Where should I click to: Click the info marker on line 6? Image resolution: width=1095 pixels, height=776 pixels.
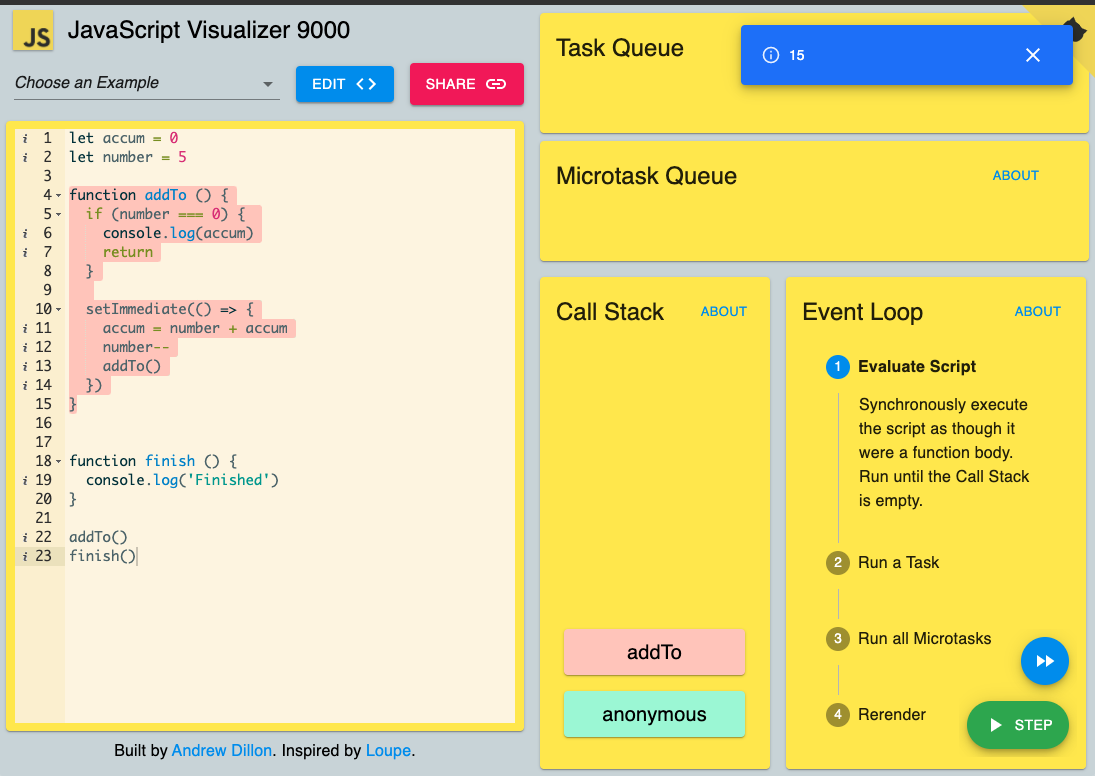(x=25, y=233)
